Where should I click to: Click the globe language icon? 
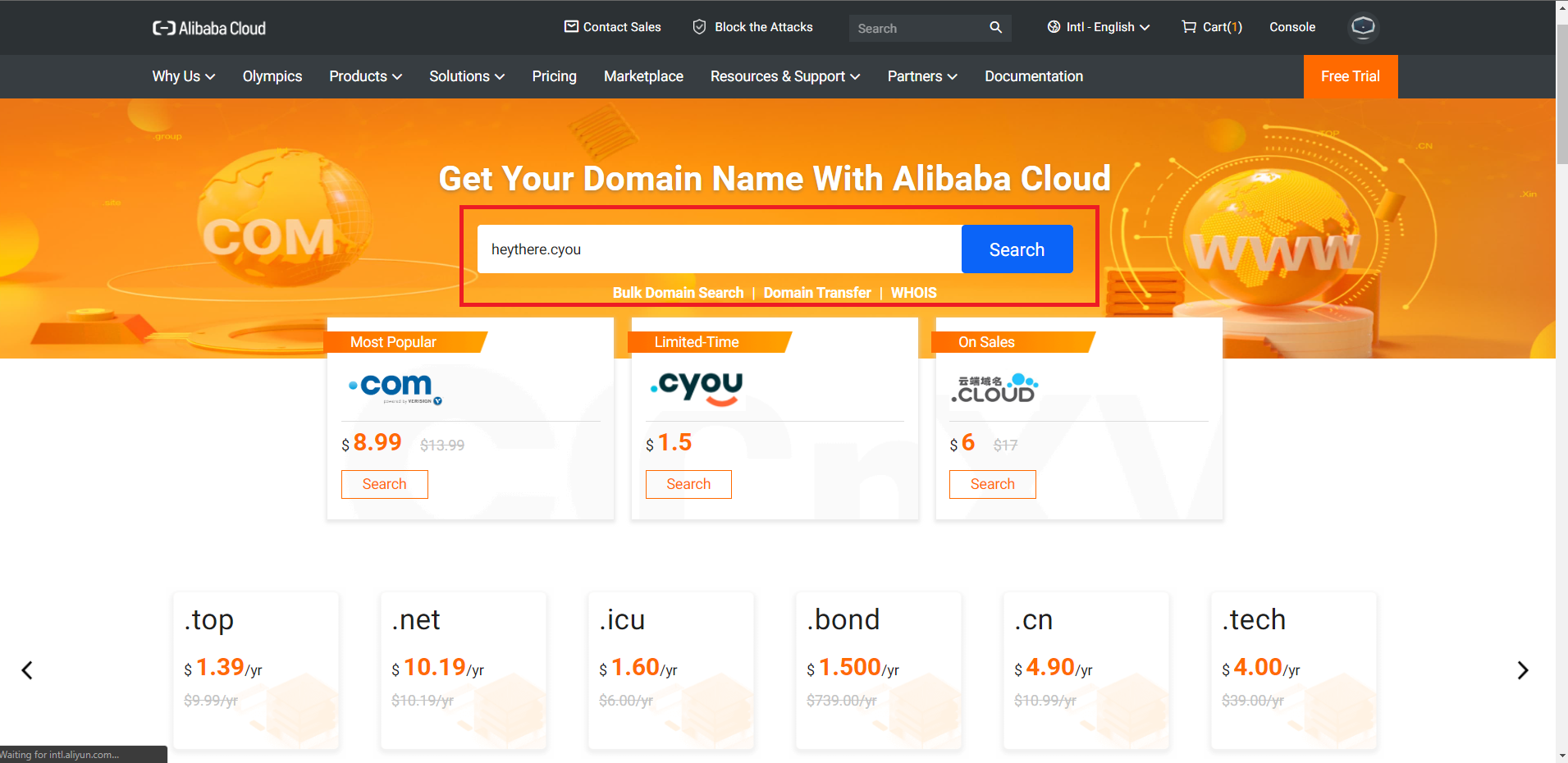click(x=1054, y=27)
